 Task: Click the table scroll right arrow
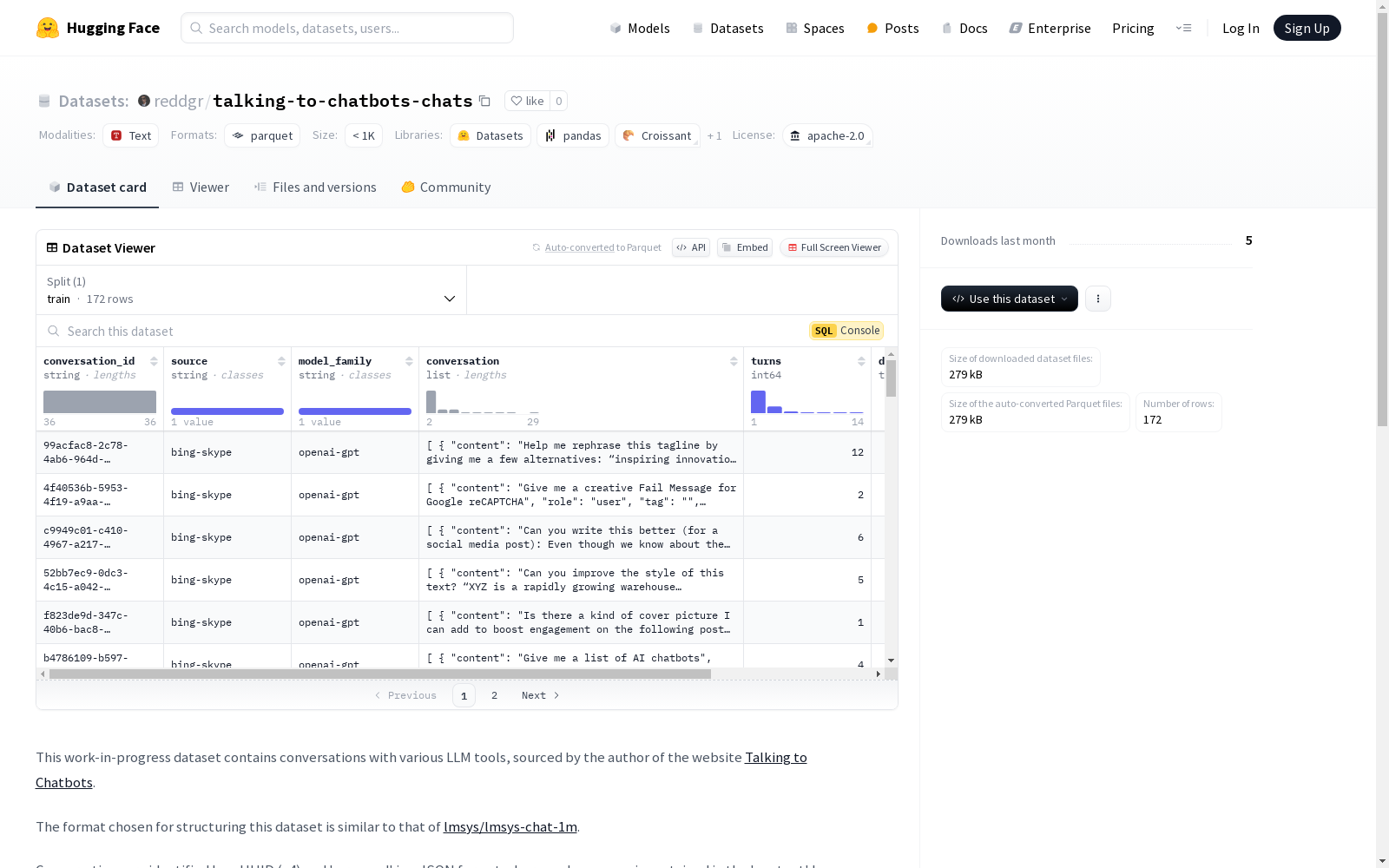(879, 674)
